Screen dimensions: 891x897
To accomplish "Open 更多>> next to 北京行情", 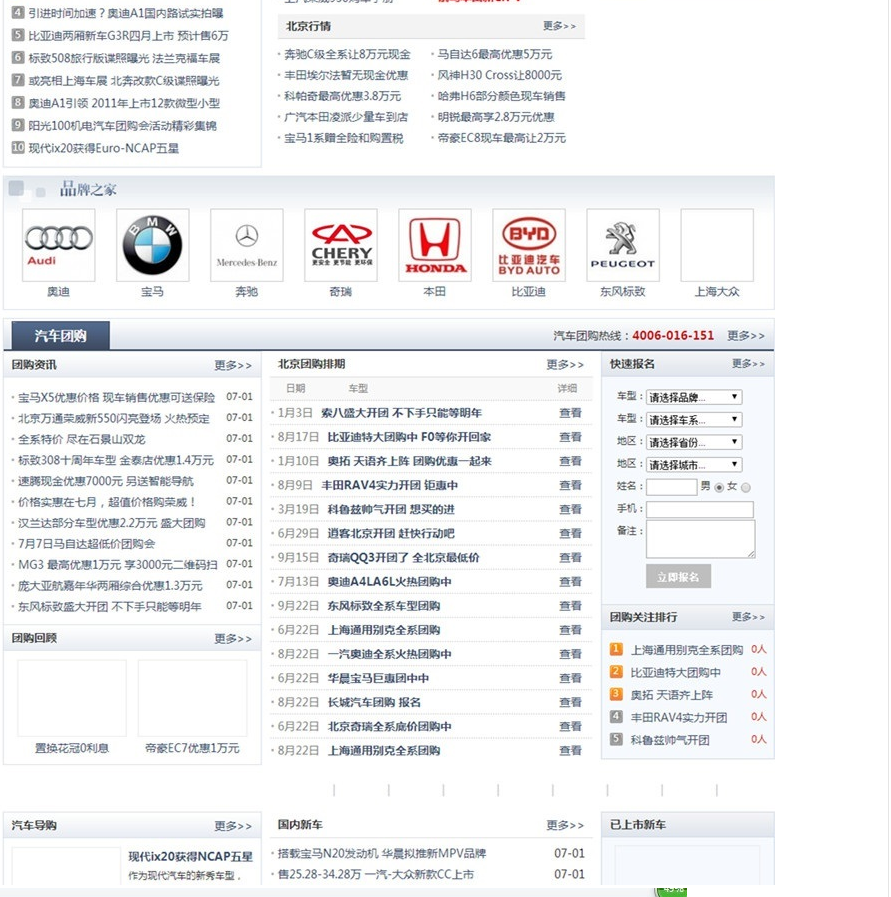I will coord(558,27).
